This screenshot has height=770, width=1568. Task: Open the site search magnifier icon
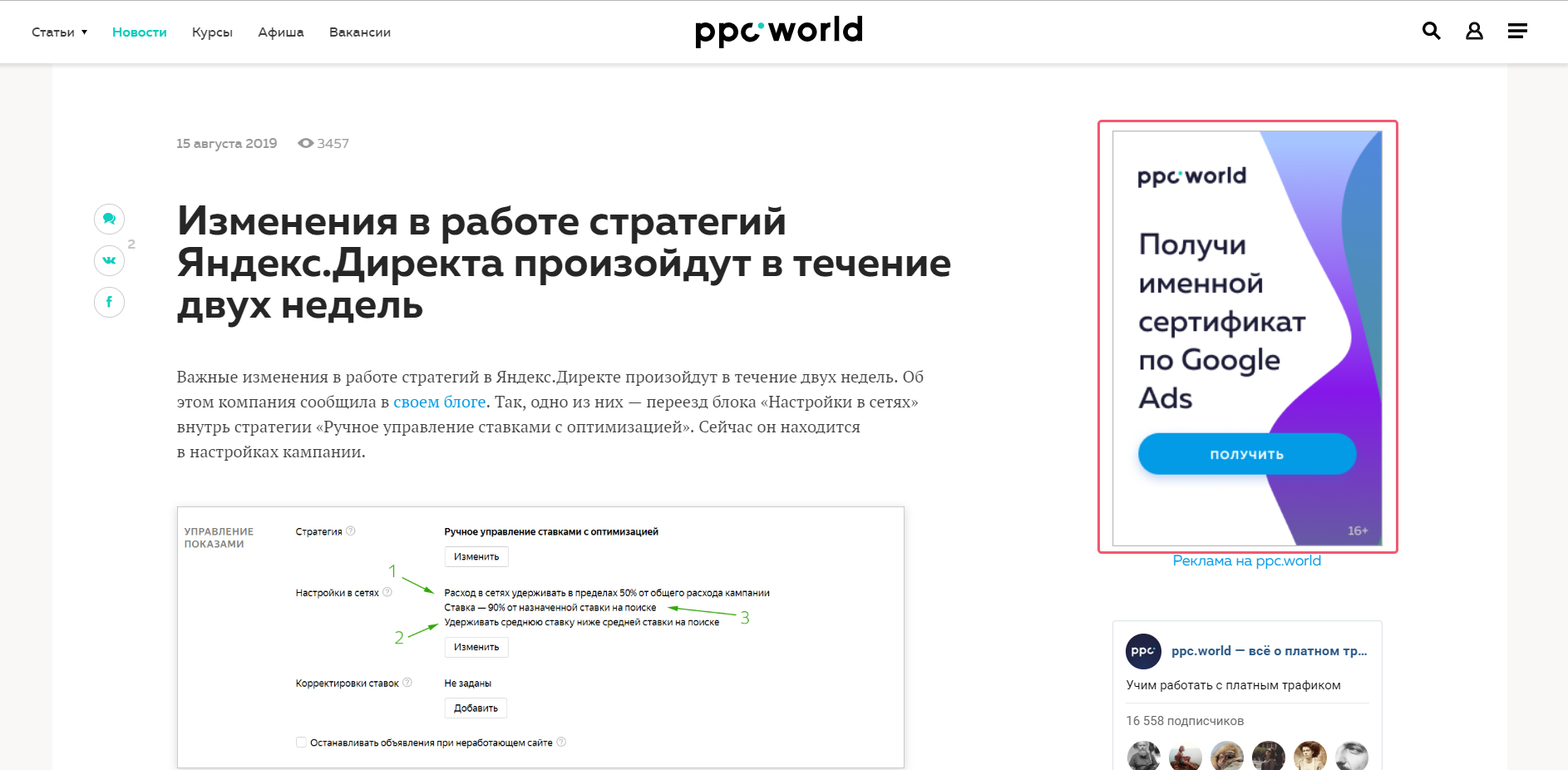1431,31
